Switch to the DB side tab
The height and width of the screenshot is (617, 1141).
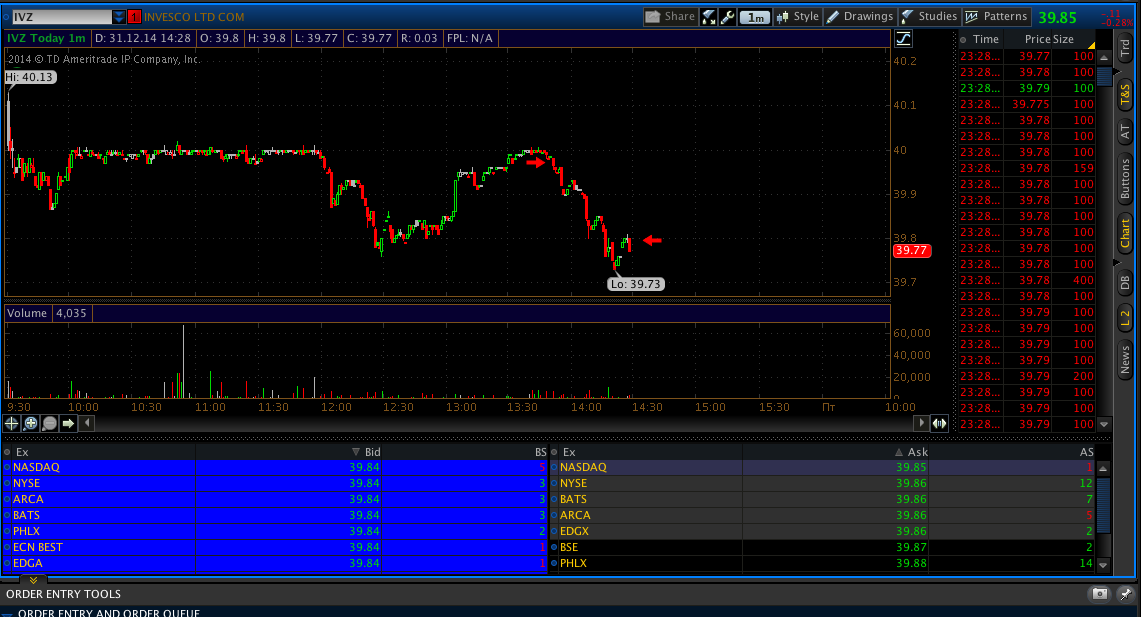coord(1125,282)
